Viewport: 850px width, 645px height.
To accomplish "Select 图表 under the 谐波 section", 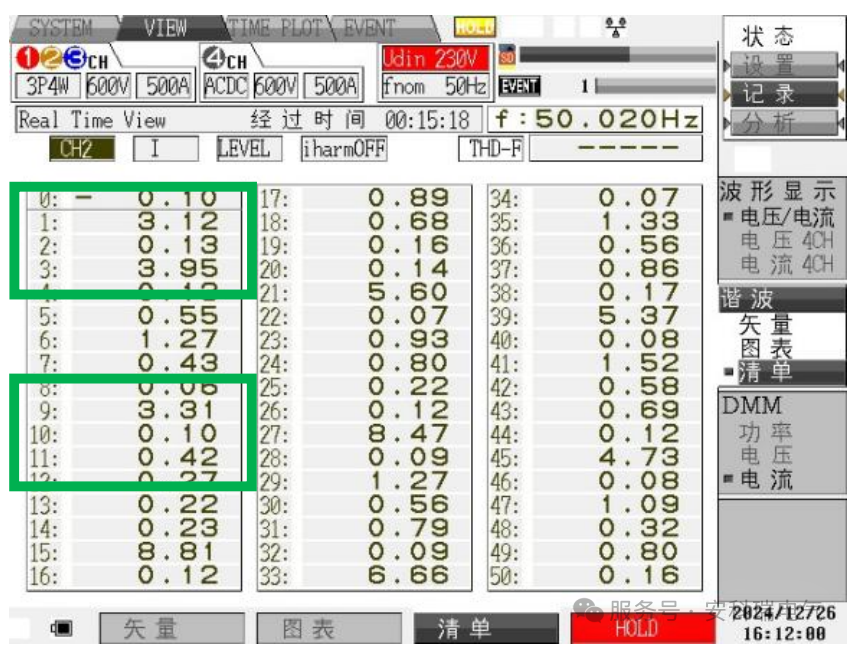I will (766, 349).
